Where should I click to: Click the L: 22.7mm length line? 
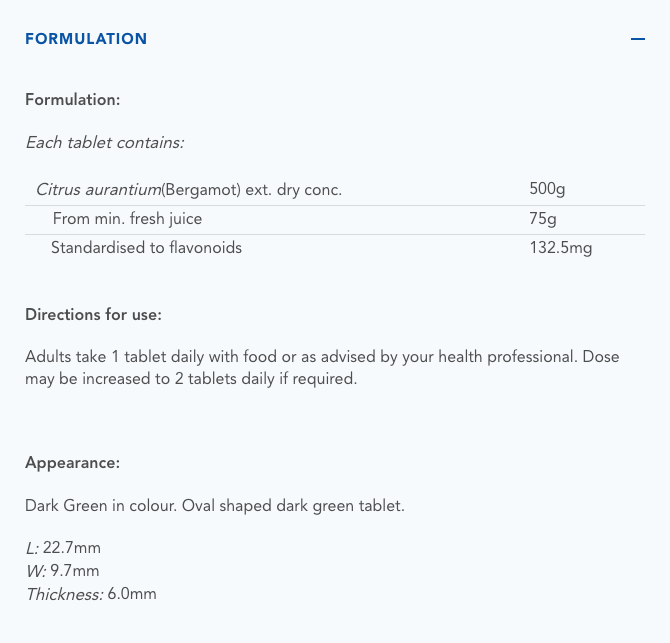click(x=63, y=548)
